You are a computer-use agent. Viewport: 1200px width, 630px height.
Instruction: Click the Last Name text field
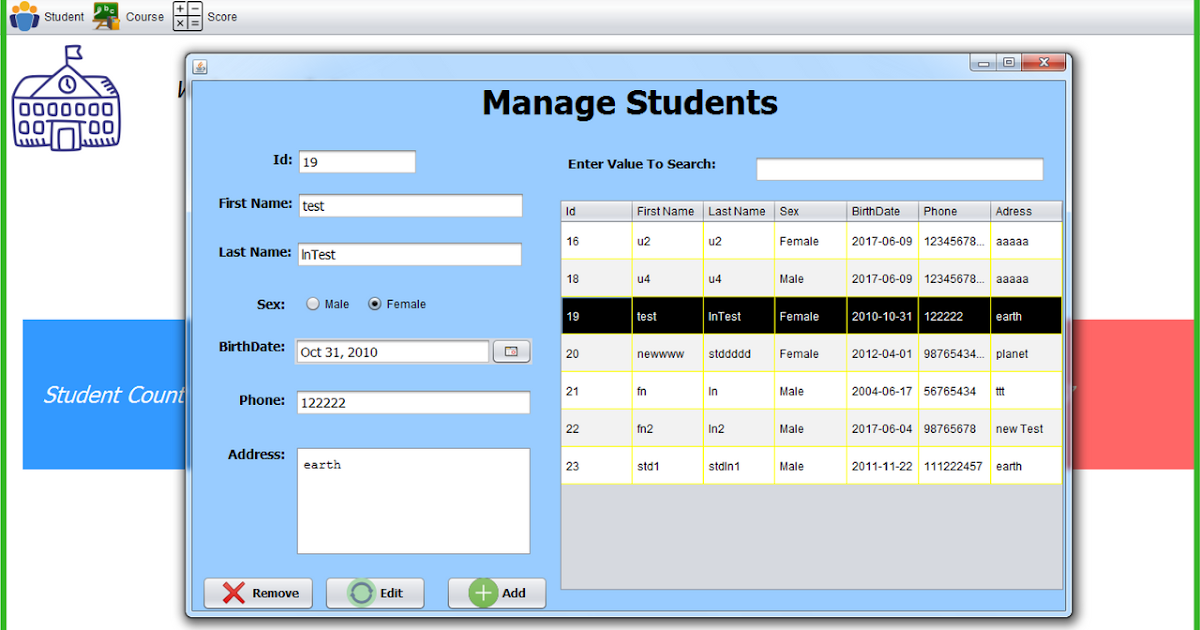pos(409,254)
